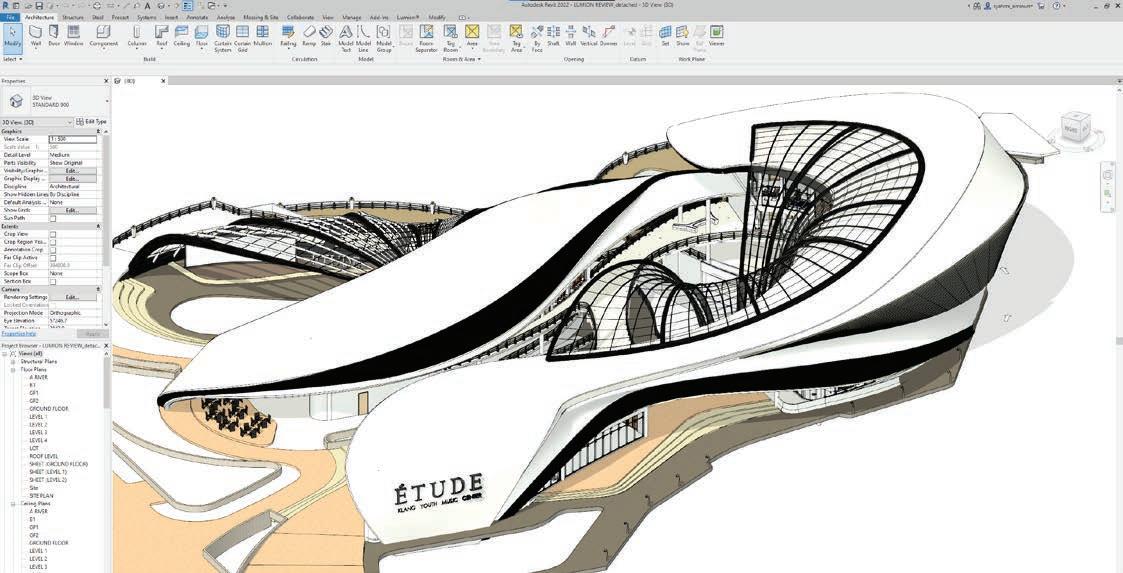Image resolution: width=1123 pixels, height=573 pixels.
Task: Open the Annotate ribbon tab
Action: 198,16
